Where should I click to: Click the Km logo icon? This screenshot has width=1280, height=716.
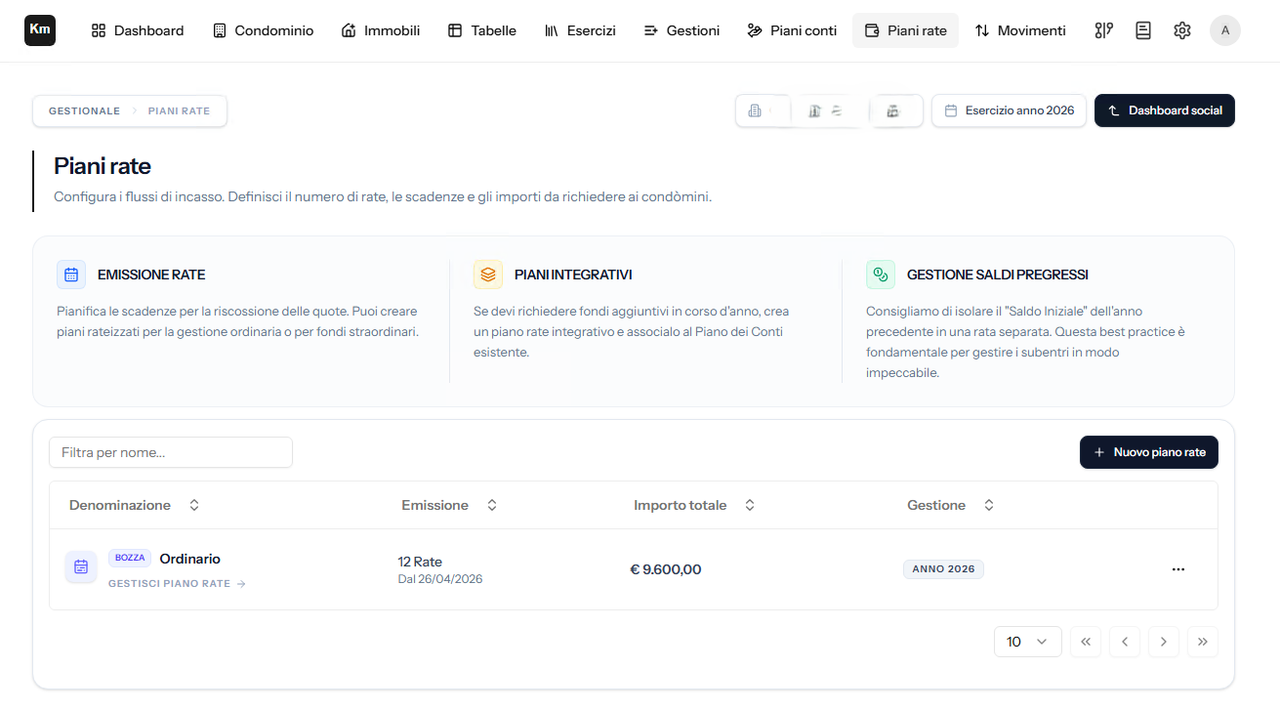(x=40, y=31)
